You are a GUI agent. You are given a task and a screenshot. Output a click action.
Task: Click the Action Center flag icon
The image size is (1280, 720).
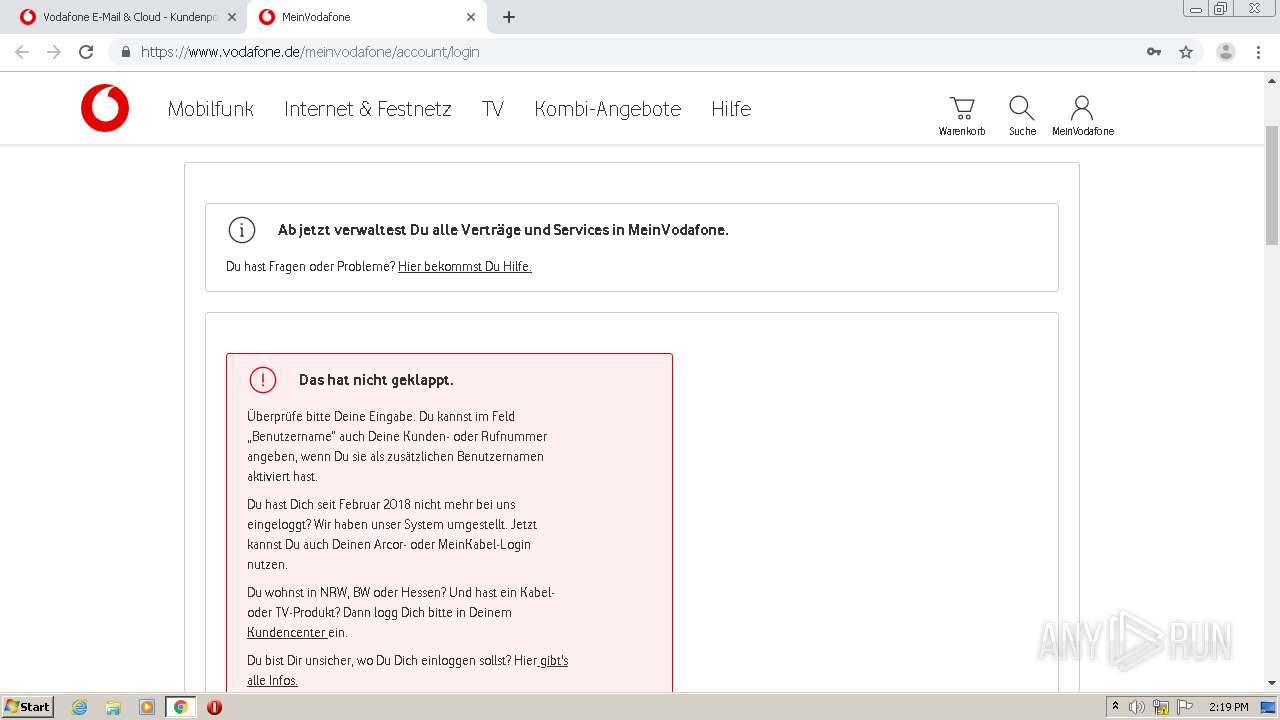click(x=1185, y=707)
